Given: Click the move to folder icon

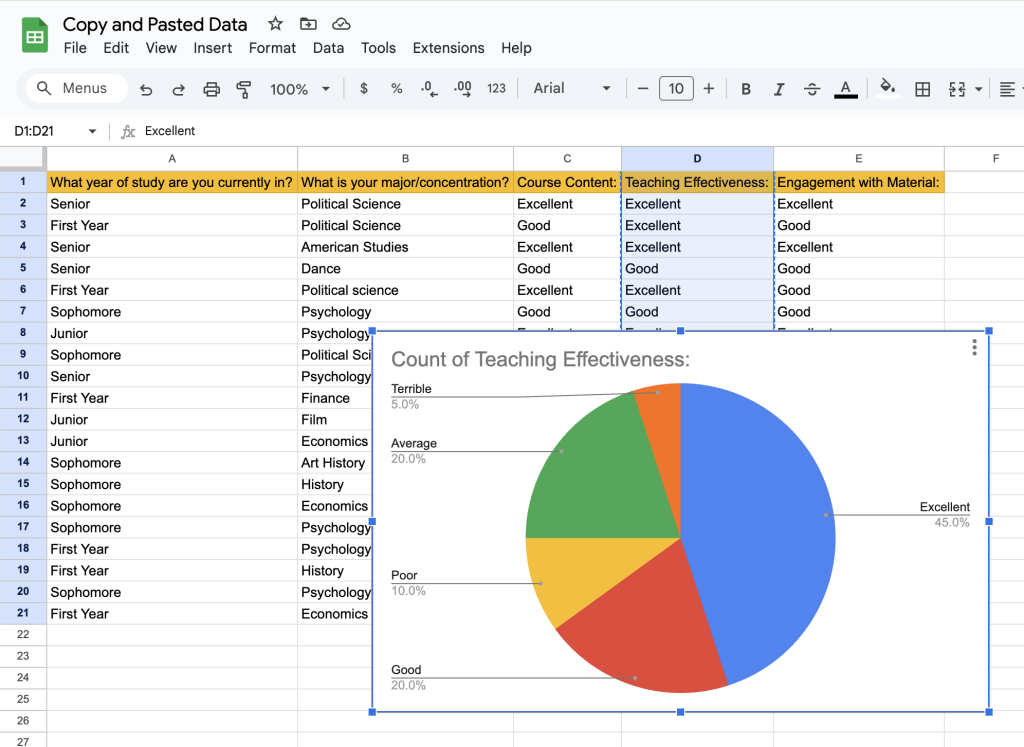Looking at the screenshot, I should pos(308,24).
